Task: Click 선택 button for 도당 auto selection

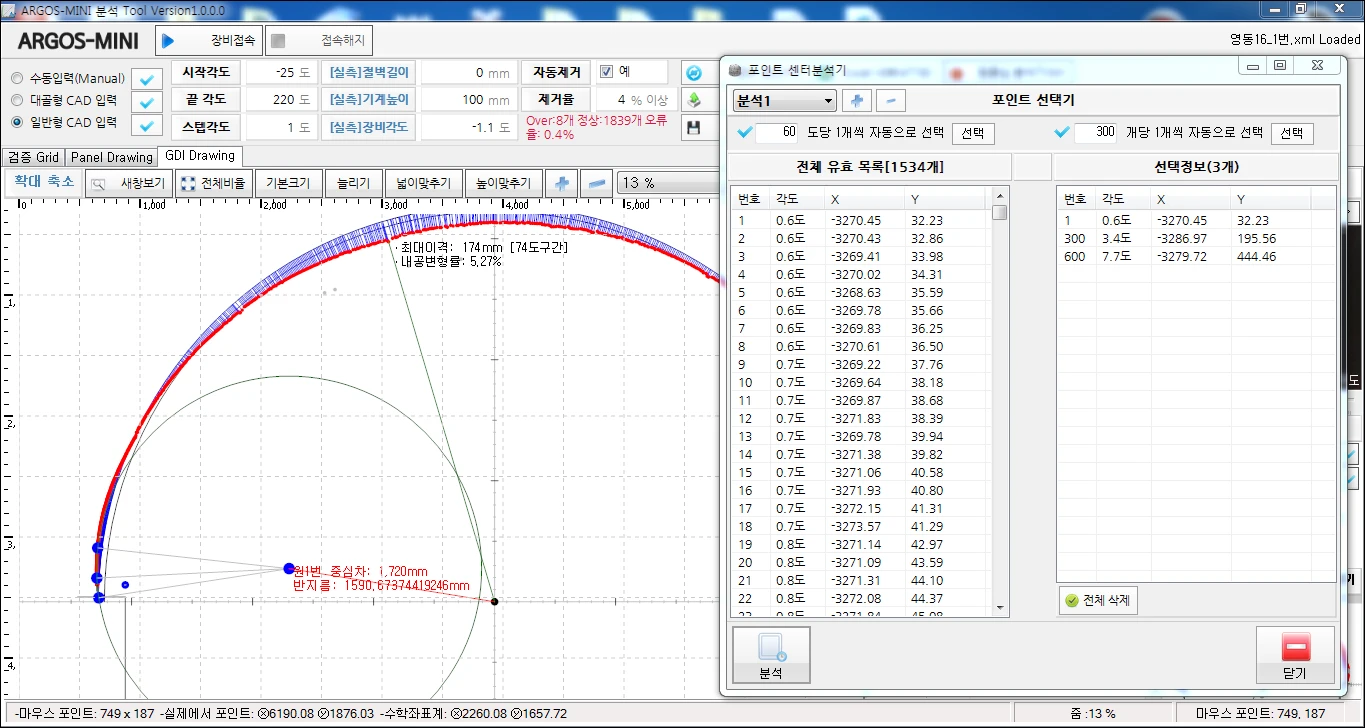Action: pos(972,133)
